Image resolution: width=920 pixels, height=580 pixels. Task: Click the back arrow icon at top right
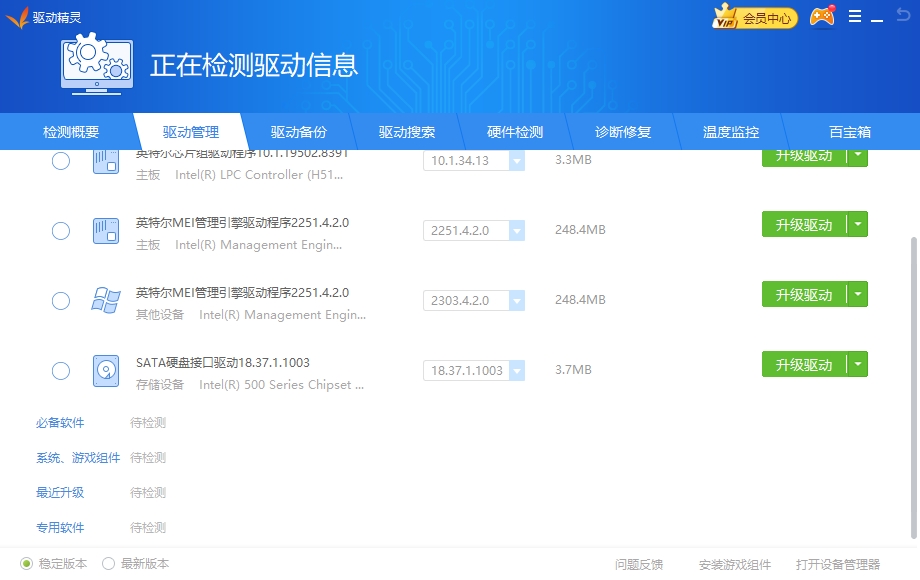tap(903, 15)
